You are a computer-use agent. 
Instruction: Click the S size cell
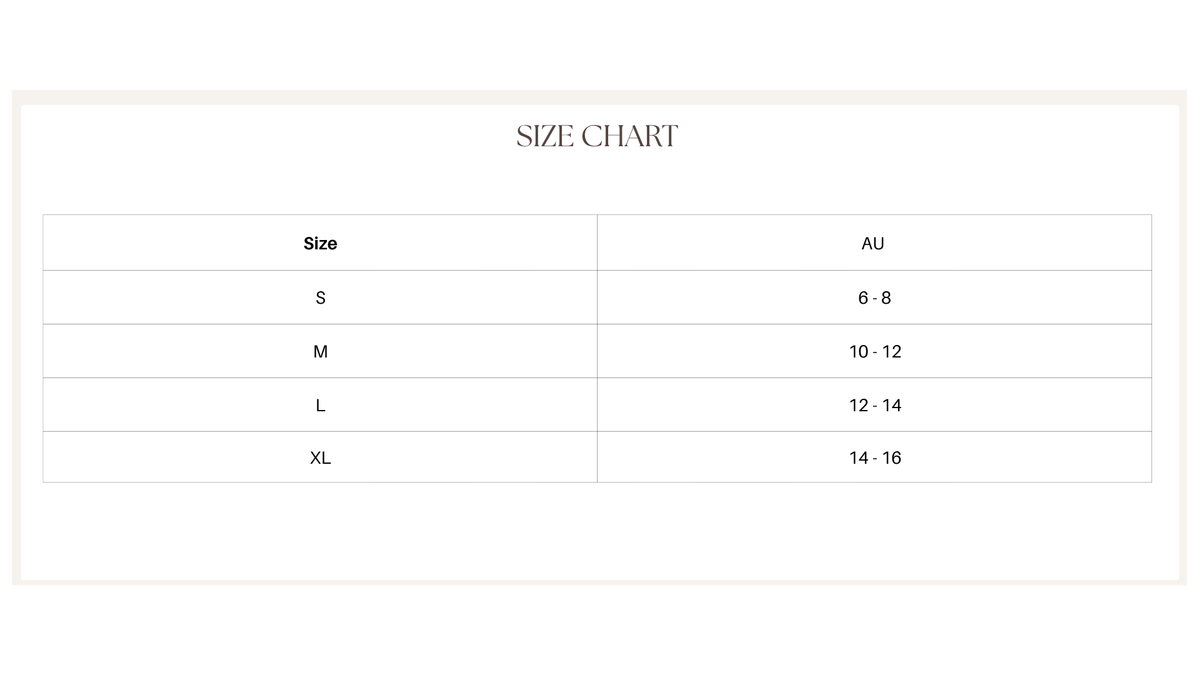[320, 298]
